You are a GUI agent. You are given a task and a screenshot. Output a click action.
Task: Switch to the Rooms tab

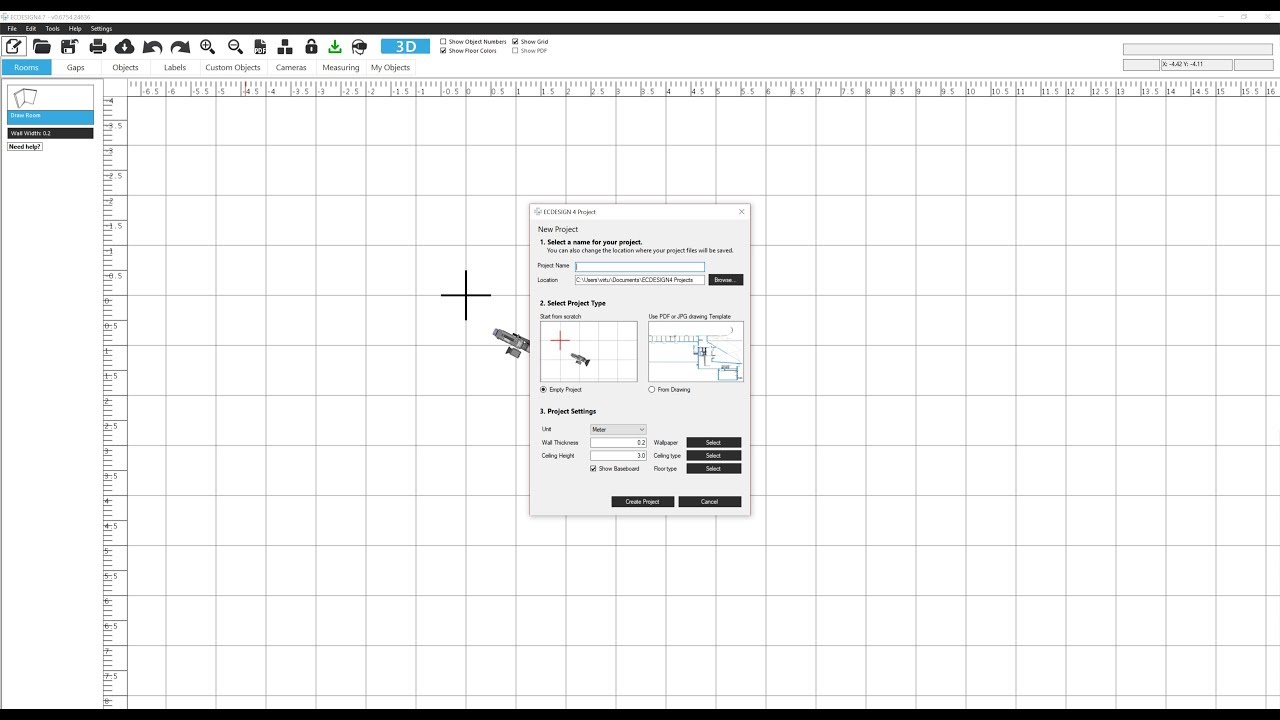pos(26,68)
